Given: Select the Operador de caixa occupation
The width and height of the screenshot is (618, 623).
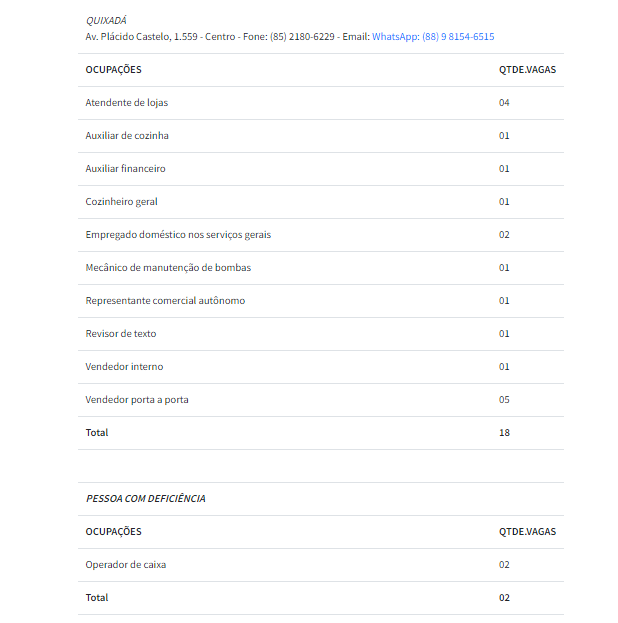Looking at the screenshot, I should (x=126, y=565).
